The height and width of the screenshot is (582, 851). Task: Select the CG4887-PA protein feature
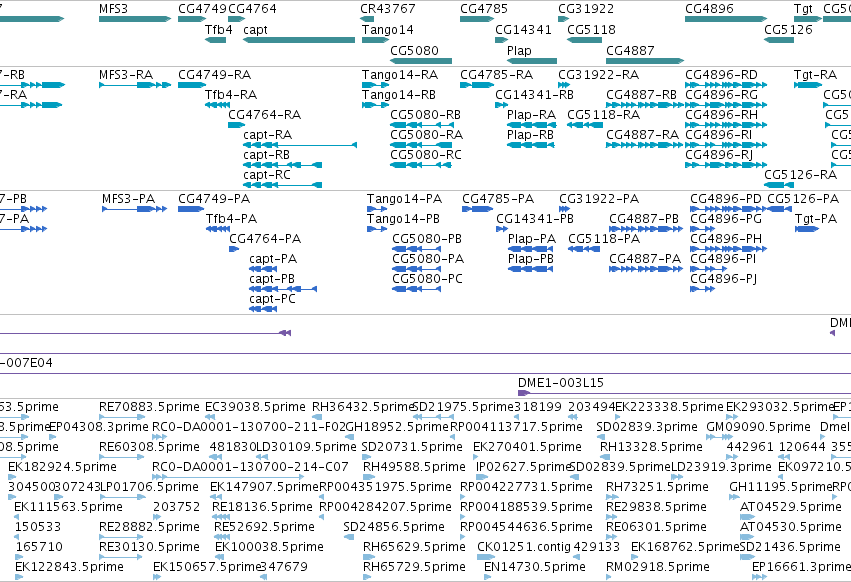(646, 269)
